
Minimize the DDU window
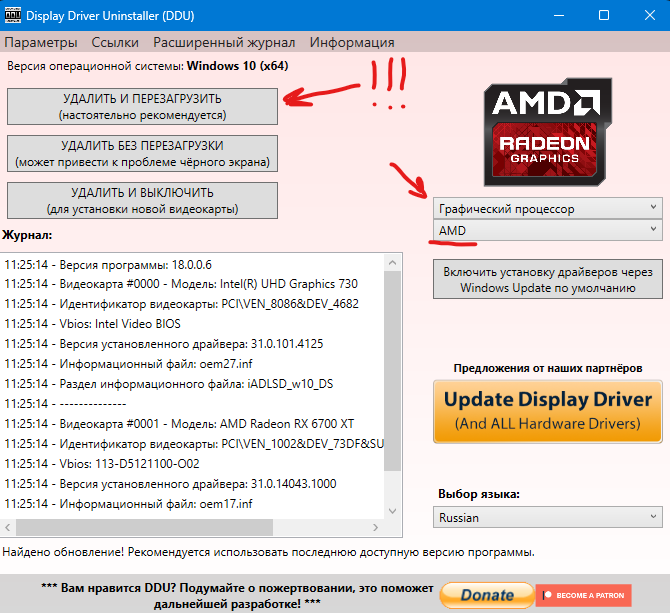(x=558, y=15)
